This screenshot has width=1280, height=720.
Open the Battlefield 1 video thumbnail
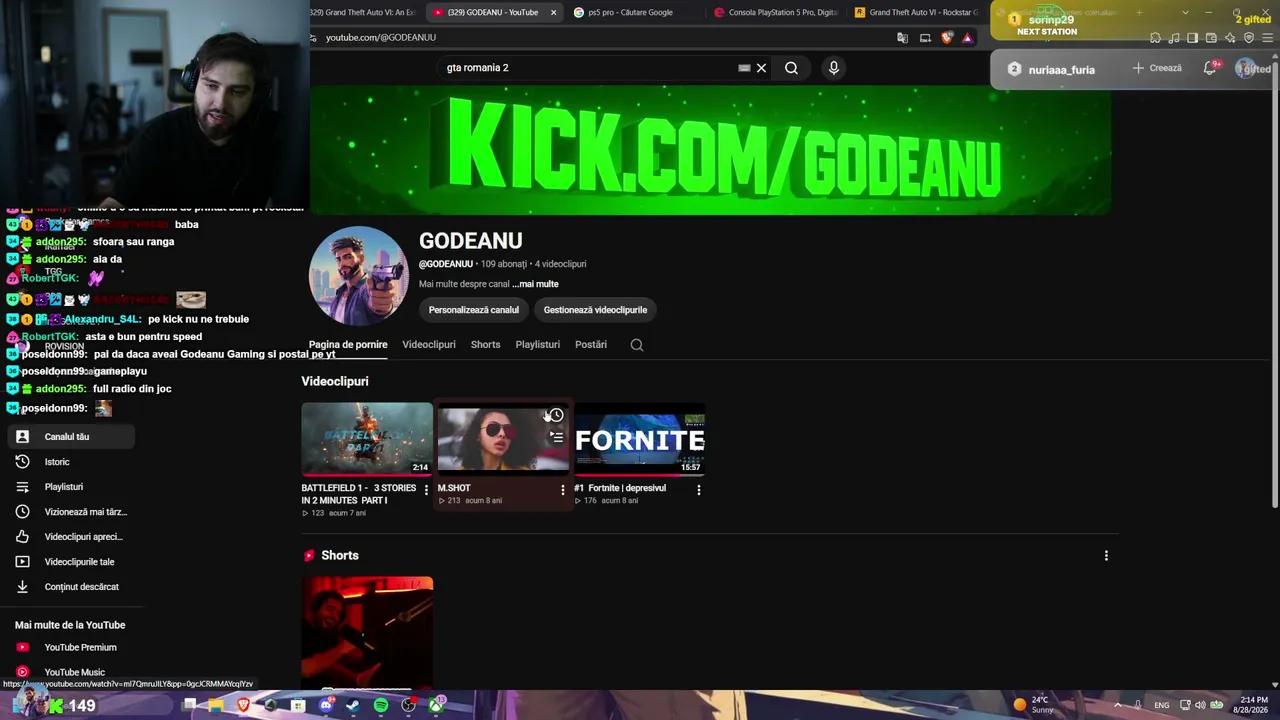click(x=367, y=438)
